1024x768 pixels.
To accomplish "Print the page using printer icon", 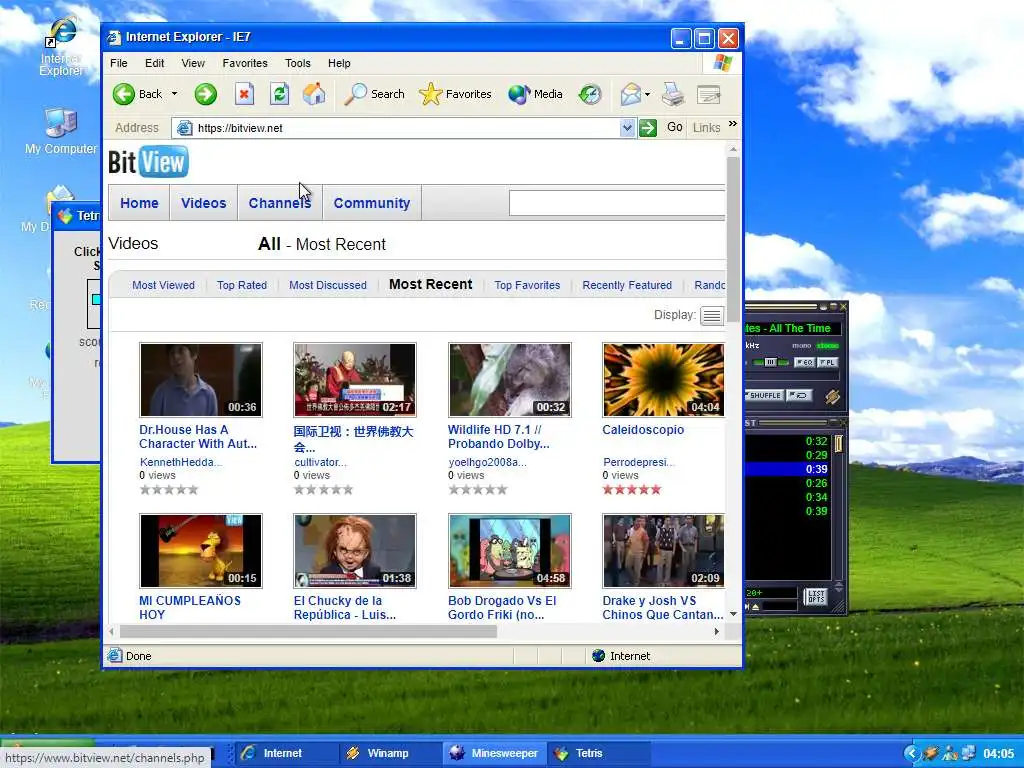I will pos(673,94).
